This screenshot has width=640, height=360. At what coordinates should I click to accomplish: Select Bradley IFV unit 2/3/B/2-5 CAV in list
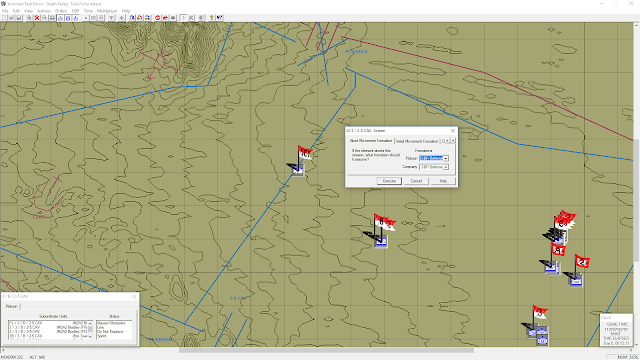pos(48,327)
